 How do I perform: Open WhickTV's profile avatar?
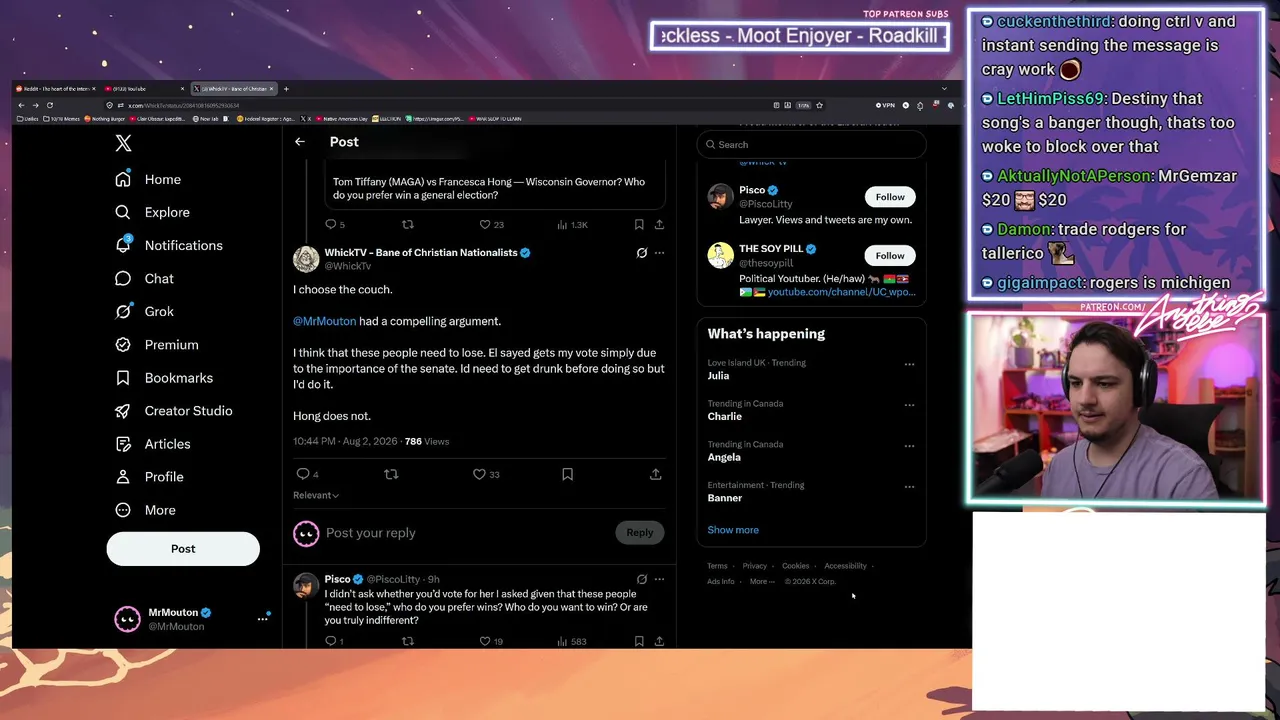click(306, 259)
